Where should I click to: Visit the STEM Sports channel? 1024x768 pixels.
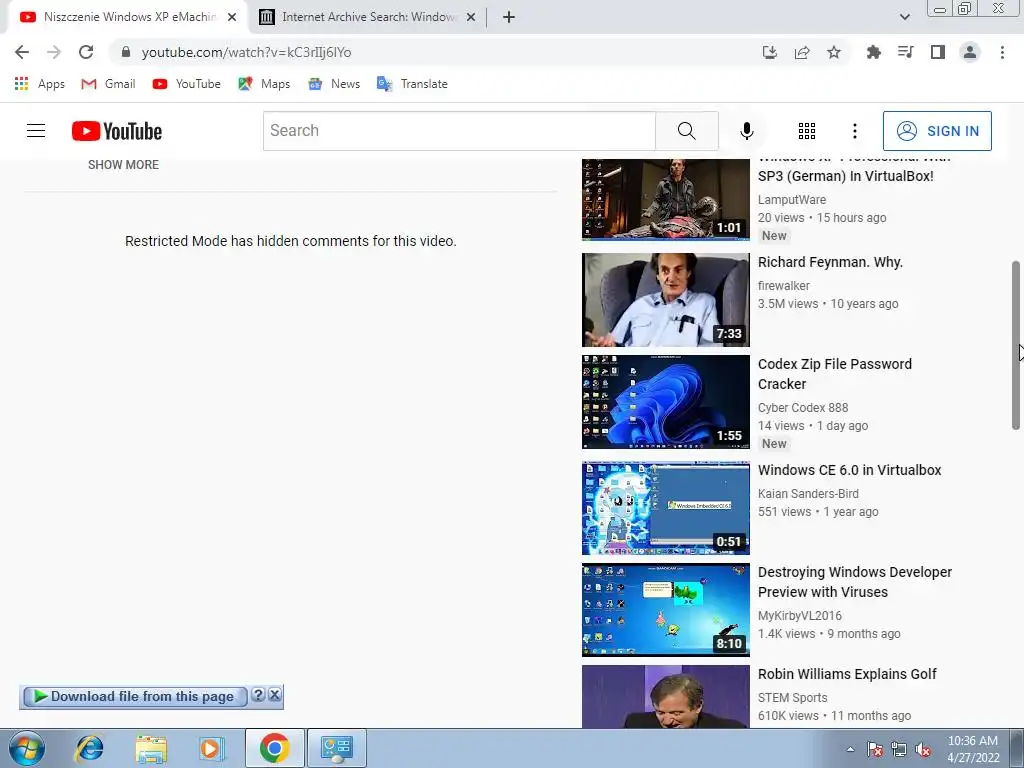pyautogui.click(x=792, y=697)
